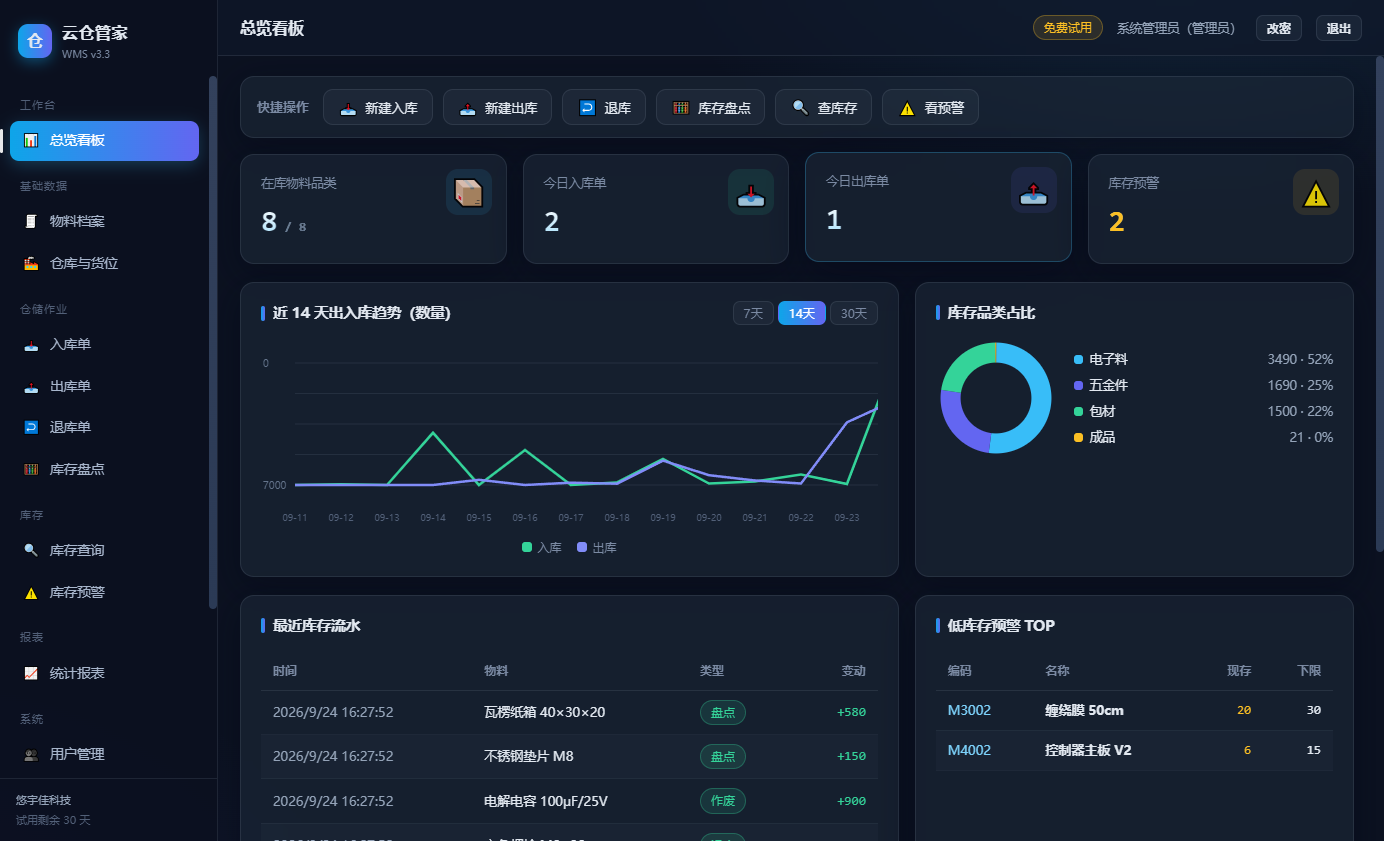Image resolution: width=1384 pixels, height=841 pixels.
Task: Go to 统计报表 in the sidebar
Action: 105,674
